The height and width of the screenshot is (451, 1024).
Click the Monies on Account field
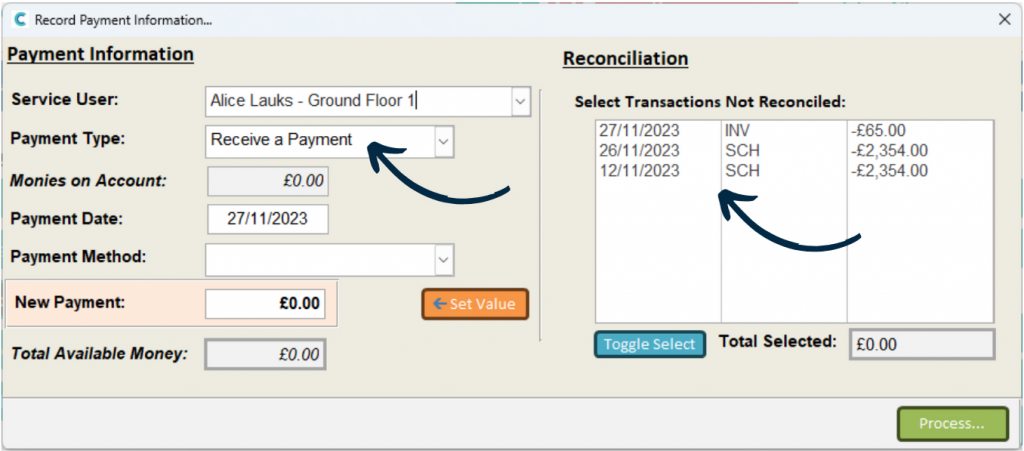click(x=268, y=181)
